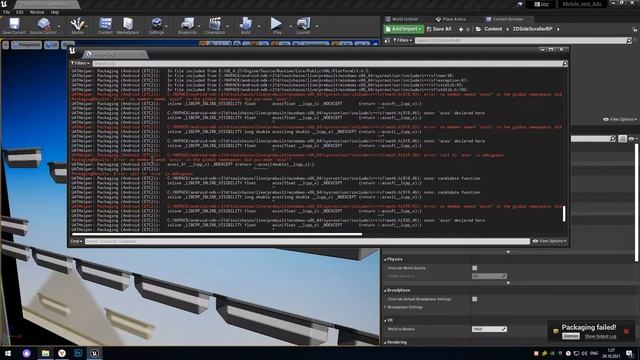Open the Cmd dropdown in Output Log

[76, 241]
